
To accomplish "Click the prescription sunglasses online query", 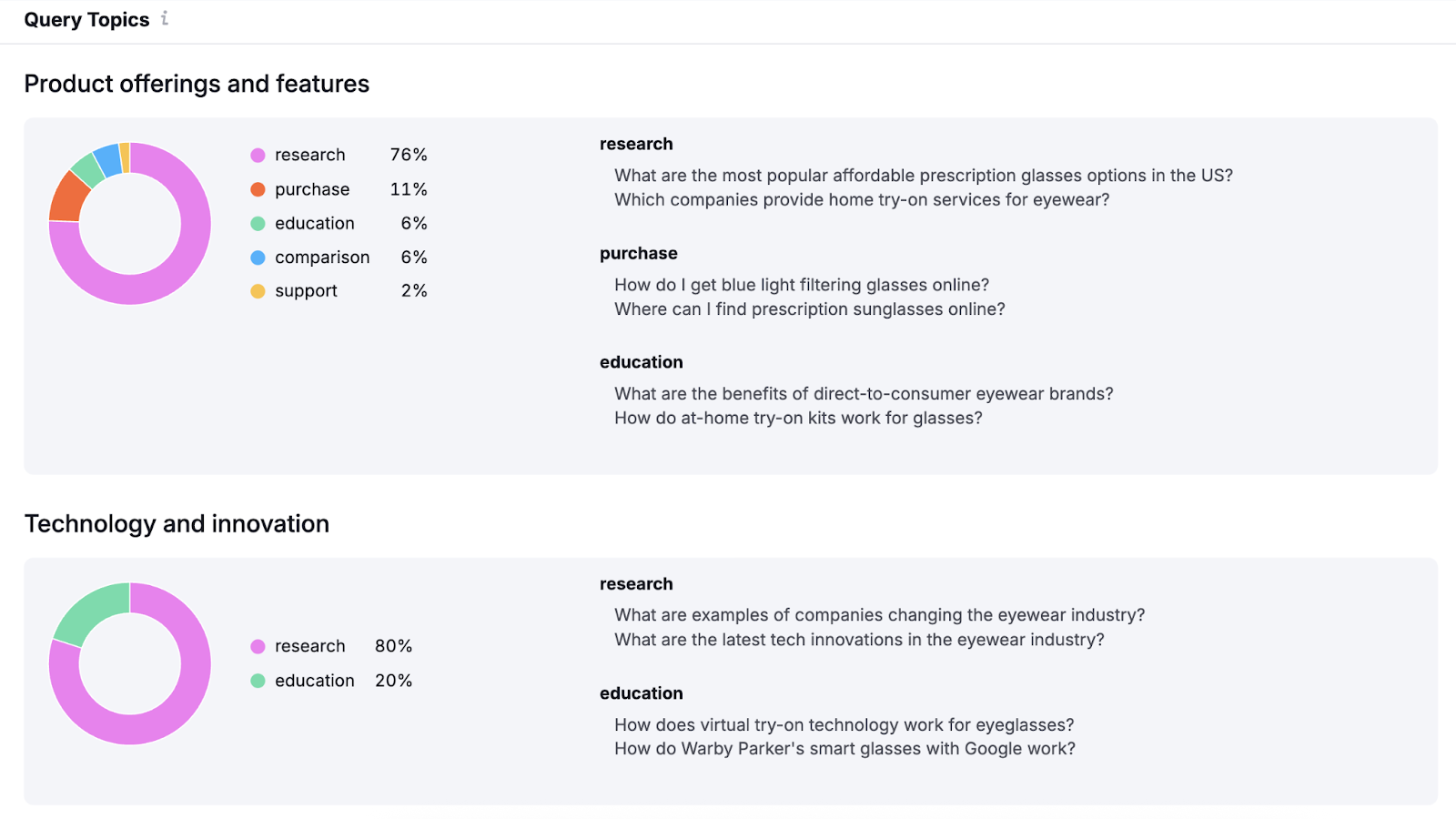I will [x=809, y=309].
